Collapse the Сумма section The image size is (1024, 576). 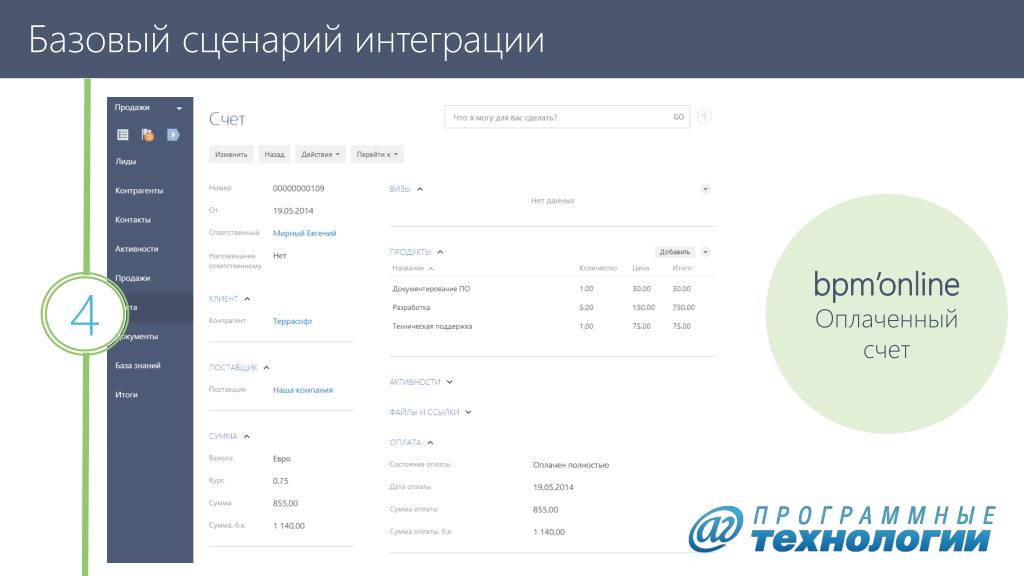[x=246, y=436]
